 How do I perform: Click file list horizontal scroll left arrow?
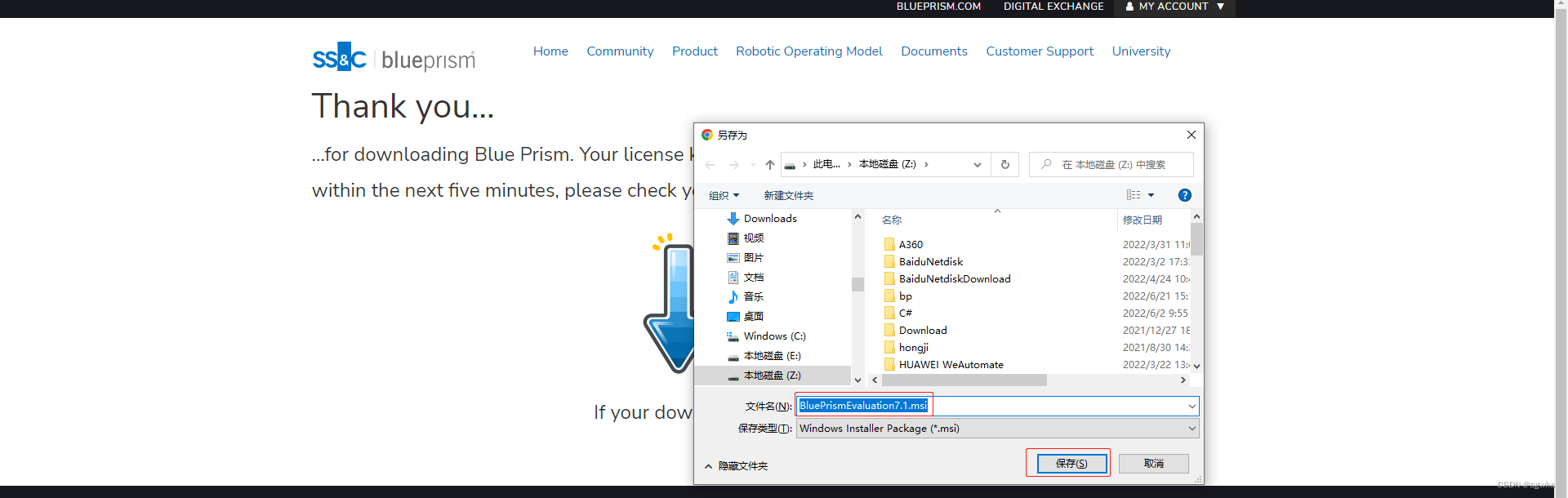pyautogui.click(x=875, y=380)
